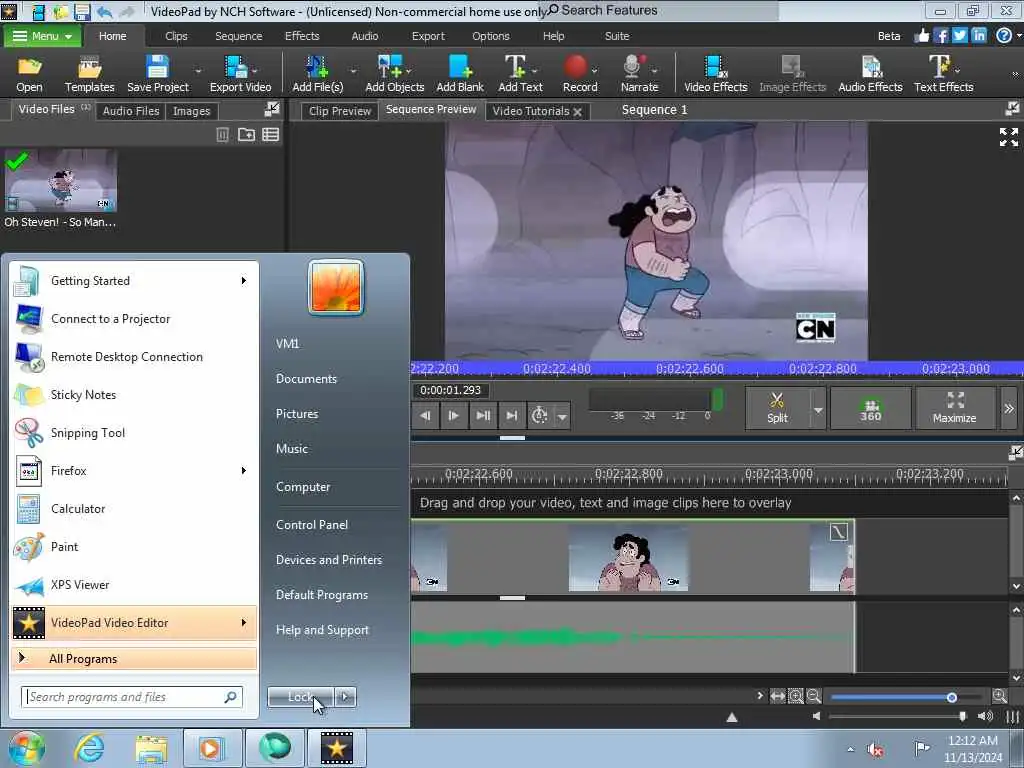Click the new folder icon in the bin
Viewport: 1024px width, 768px height.
click(246, 135)
